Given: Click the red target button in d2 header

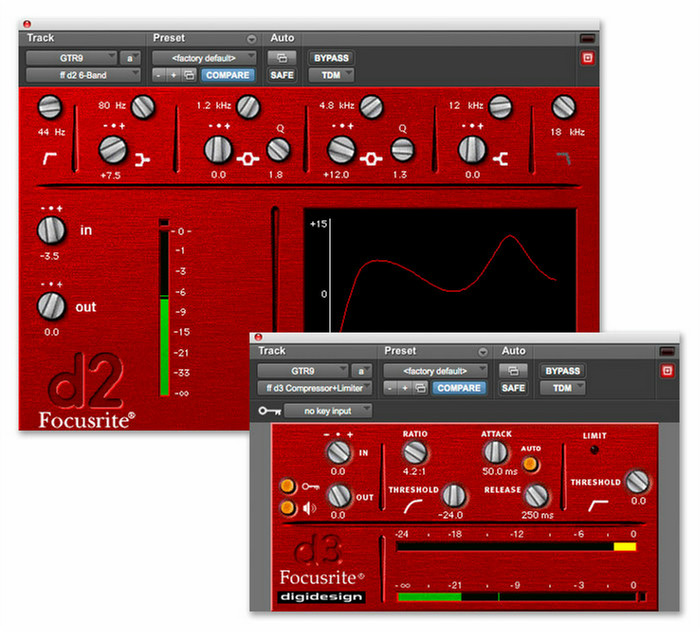Looking at the screenshot, I should pos(587,58).
